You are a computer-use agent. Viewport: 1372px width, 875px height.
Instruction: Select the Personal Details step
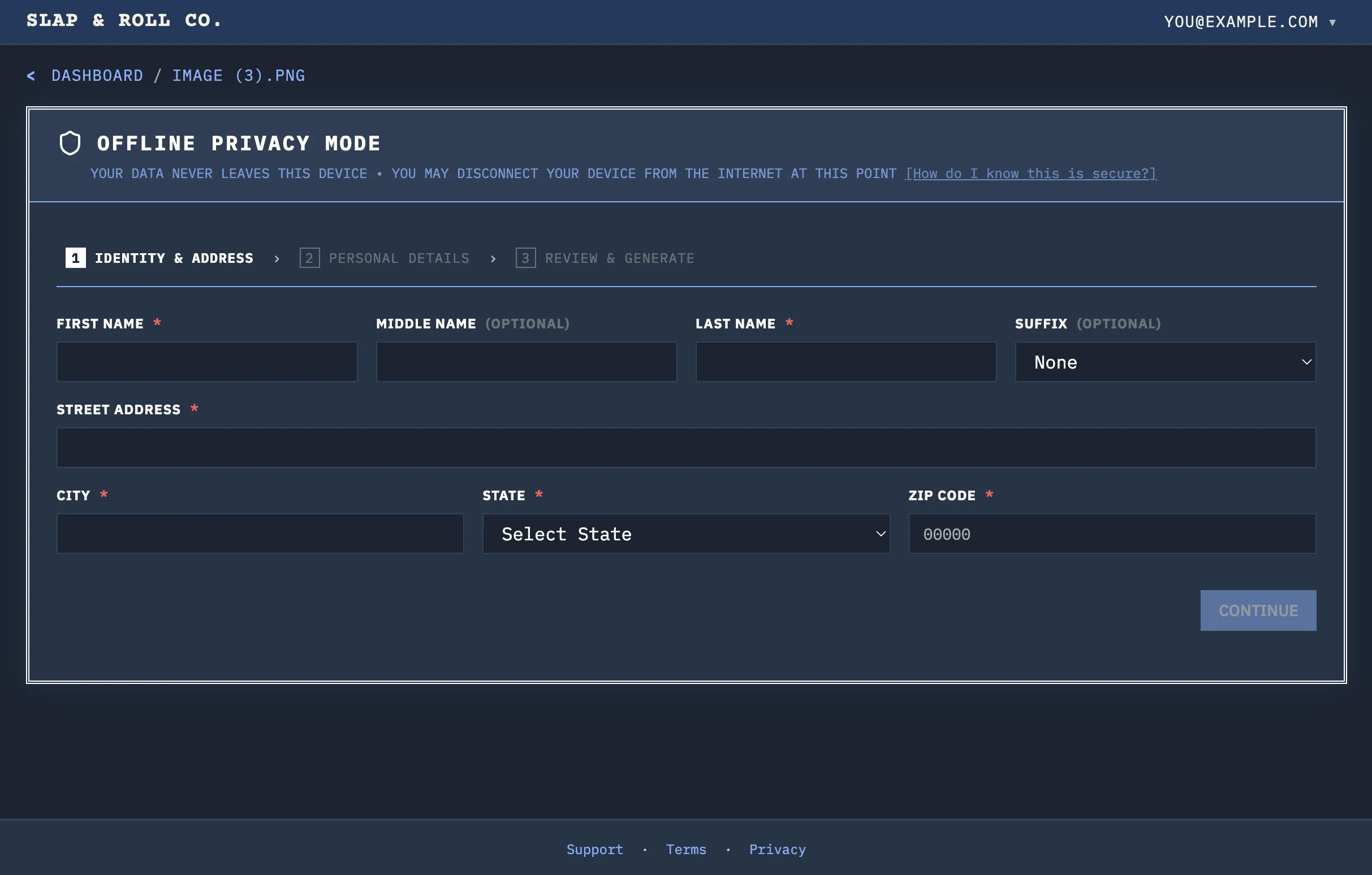385,258
